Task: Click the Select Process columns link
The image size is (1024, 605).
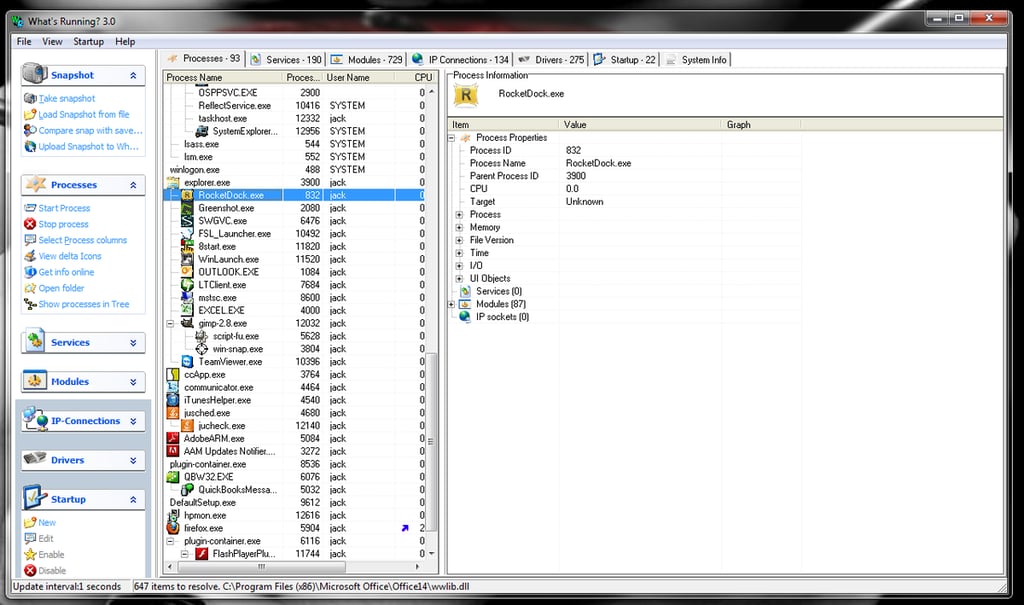Action: pos(82,240)
